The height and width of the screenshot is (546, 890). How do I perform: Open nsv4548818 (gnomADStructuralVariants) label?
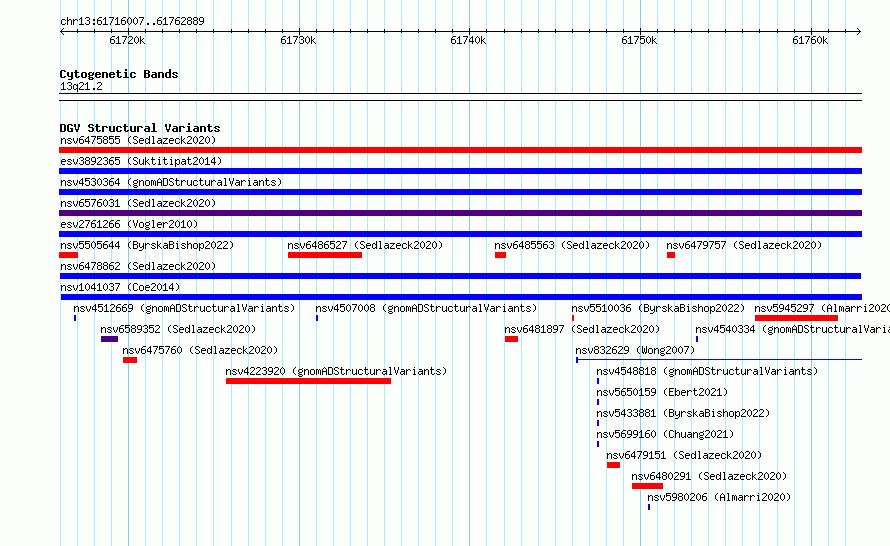[x=707, y=371]
